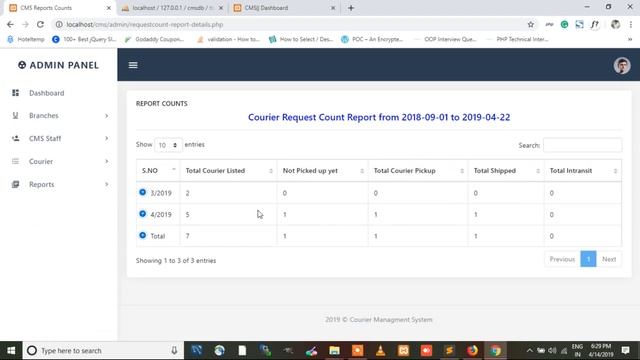Expand row details for 4/2019
640x360 pixels.
coord(142,214)
